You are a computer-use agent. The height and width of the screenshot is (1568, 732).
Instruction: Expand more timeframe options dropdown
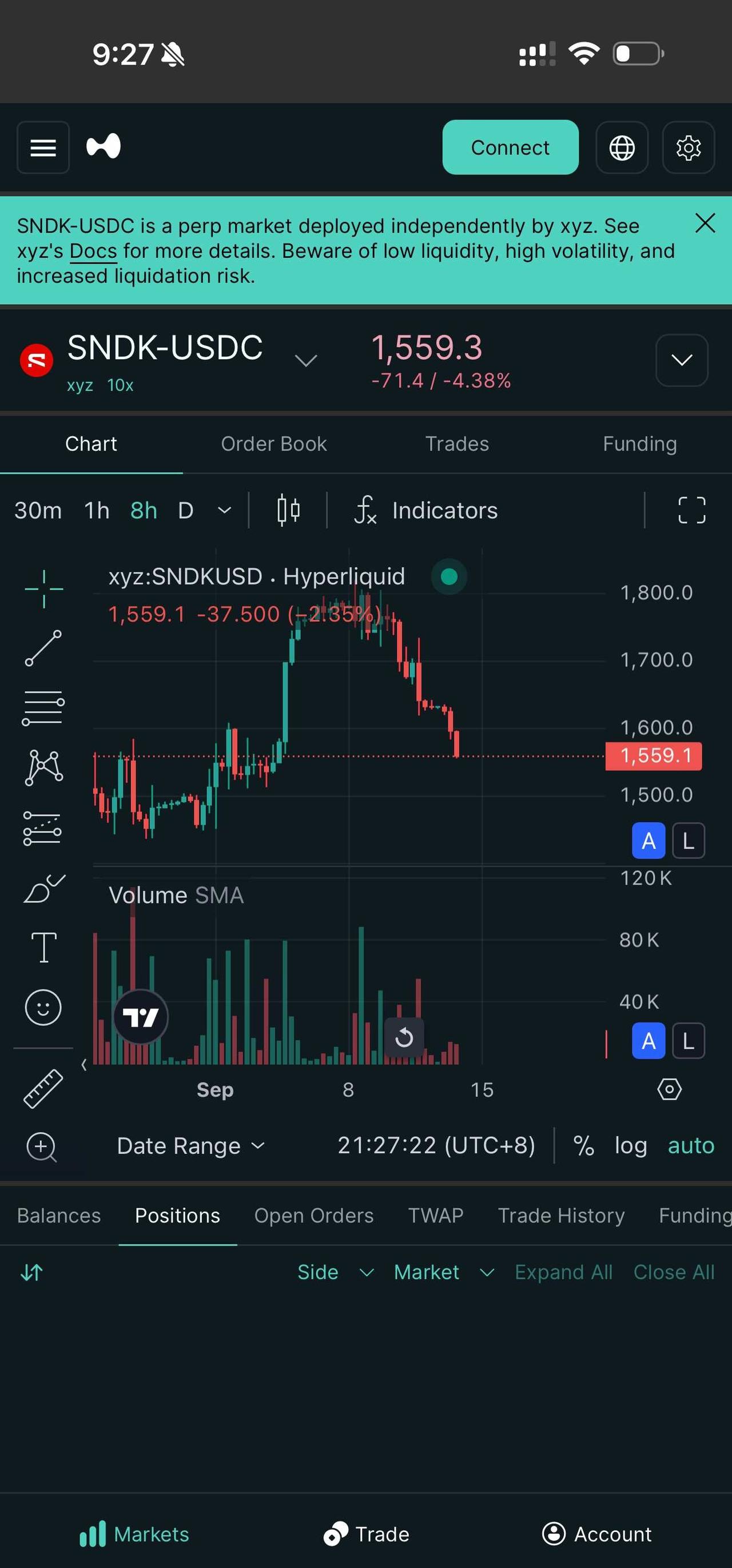(225, 510)
